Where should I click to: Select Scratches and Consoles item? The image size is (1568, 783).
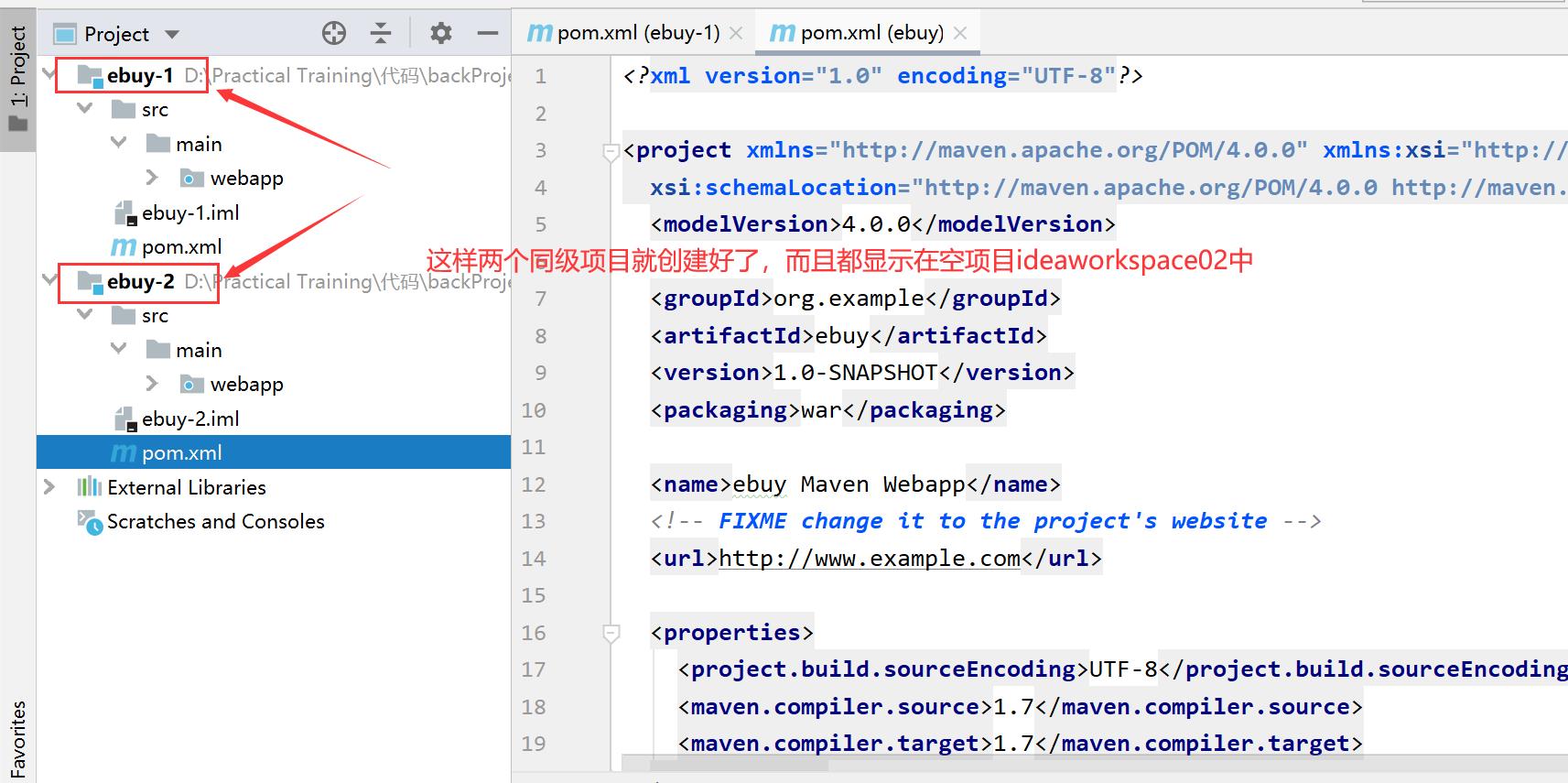(216, 521)
